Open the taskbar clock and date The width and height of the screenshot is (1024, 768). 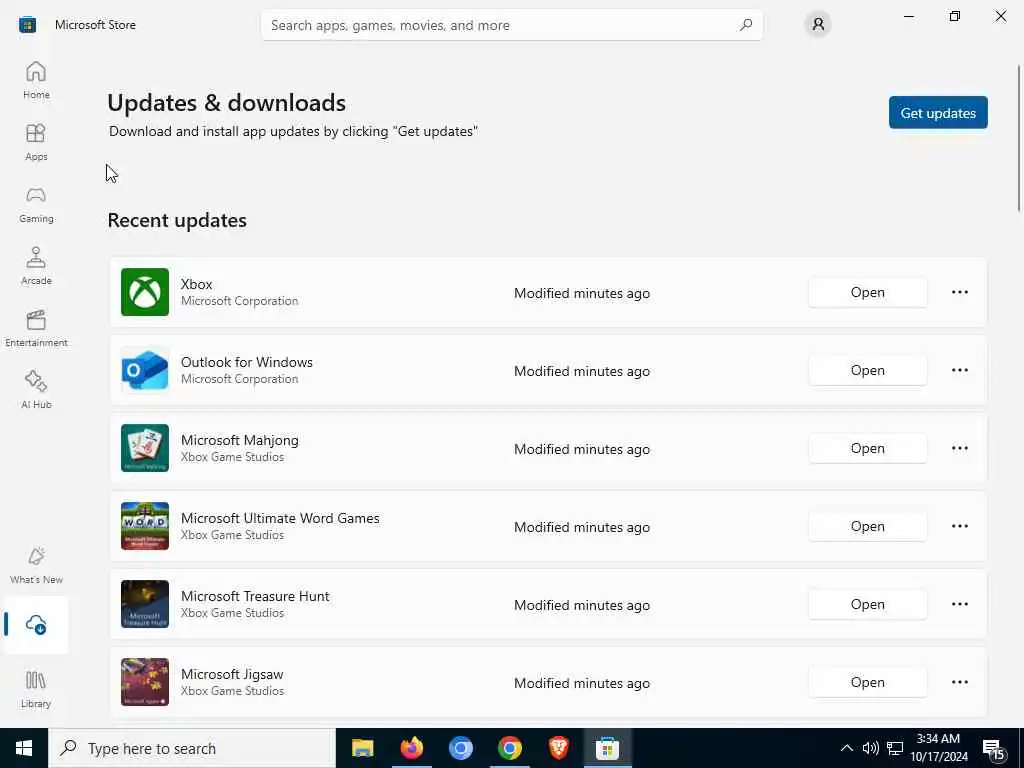[x=939, y=748]
